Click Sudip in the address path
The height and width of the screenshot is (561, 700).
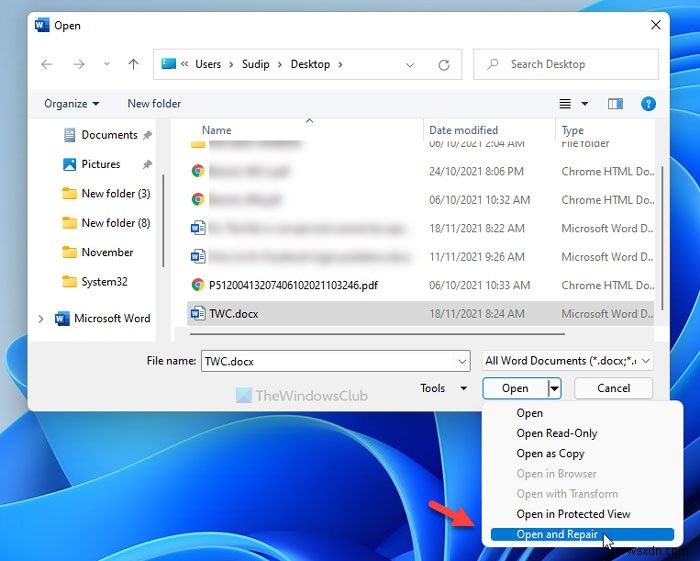(255, 64)
